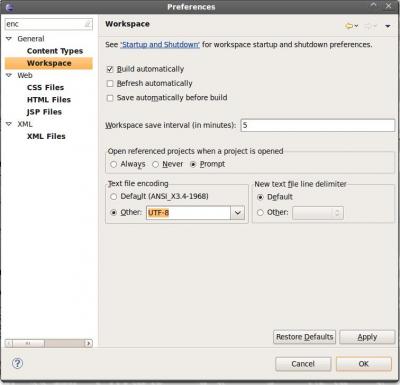
Task: Click the tree horizontal scrollbar thumb
Action: [28, 343]
